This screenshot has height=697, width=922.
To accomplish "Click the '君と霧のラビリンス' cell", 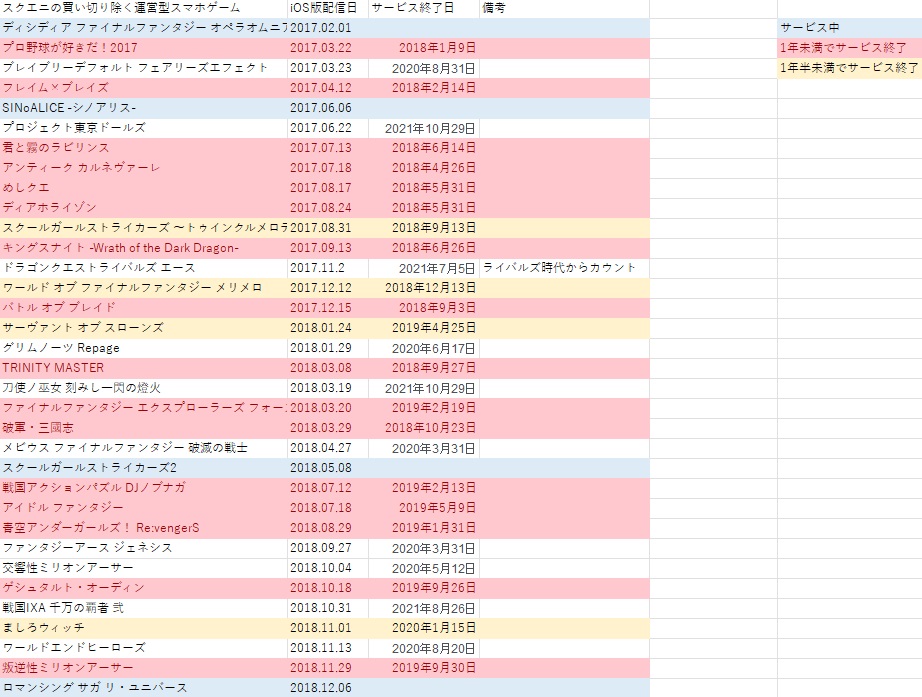I will pos(144,148).
